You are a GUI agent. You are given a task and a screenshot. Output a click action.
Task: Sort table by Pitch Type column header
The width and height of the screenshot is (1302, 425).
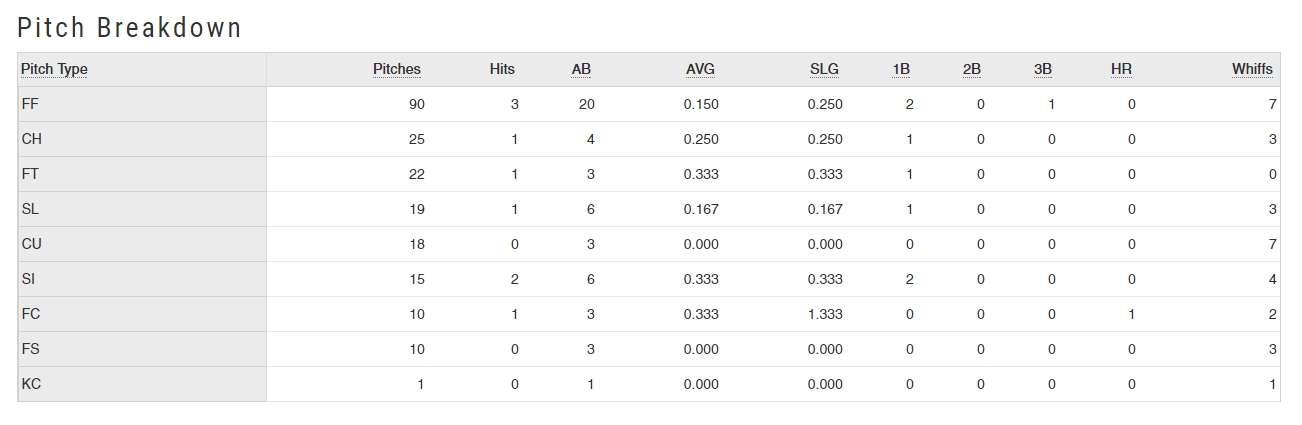coord(54,69)
